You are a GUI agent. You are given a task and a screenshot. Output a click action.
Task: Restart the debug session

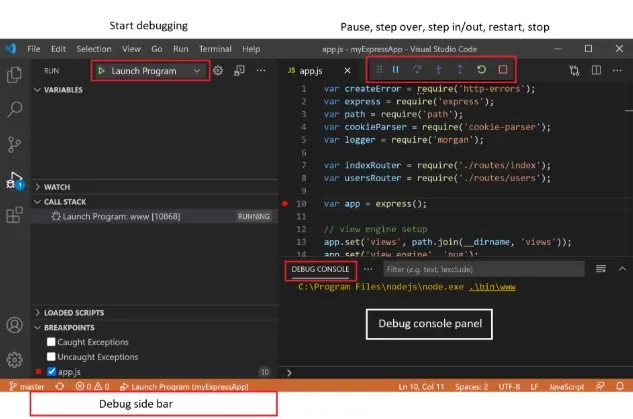(x=481, y=69)
